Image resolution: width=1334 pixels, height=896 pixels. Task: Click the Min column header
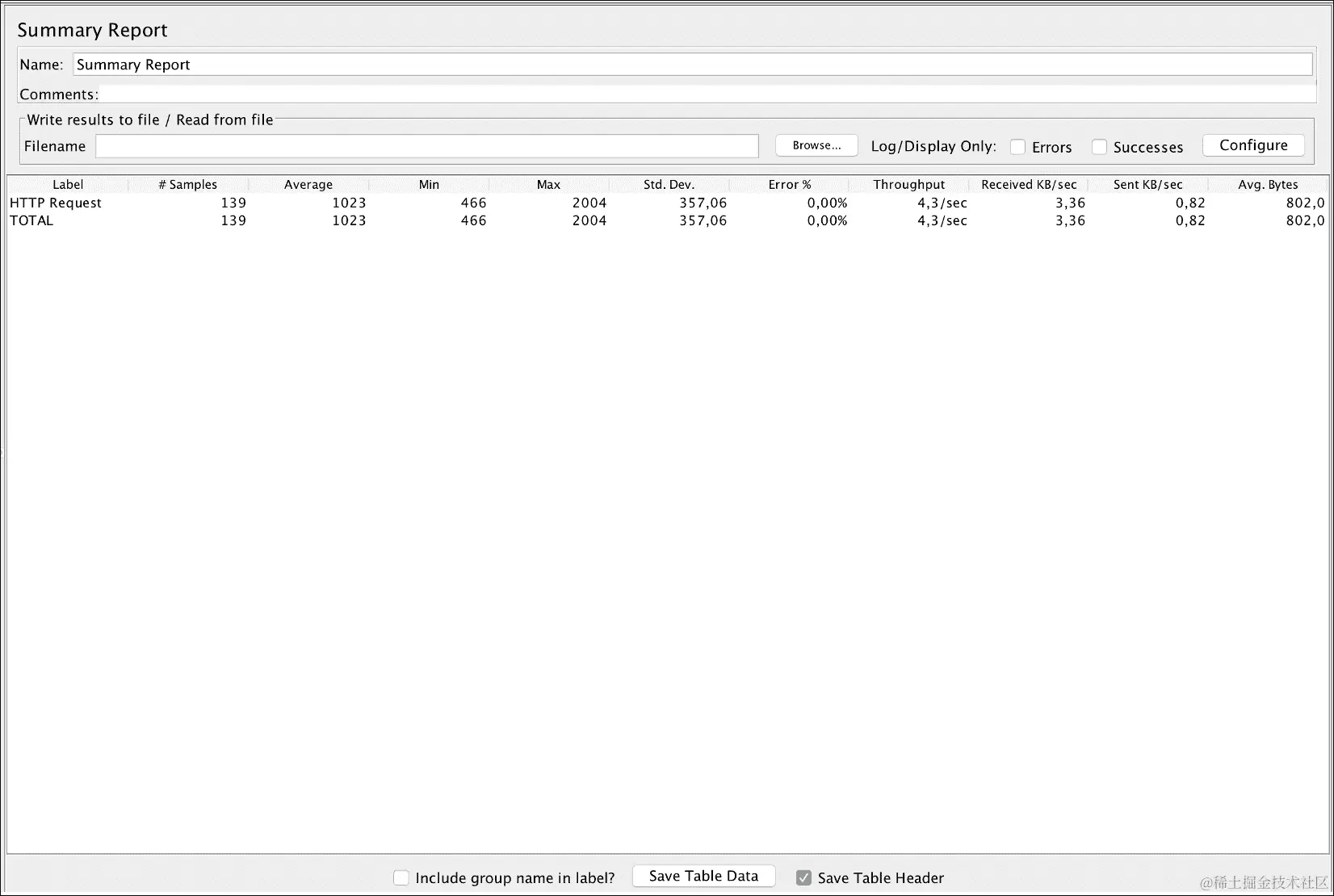(x=429, y=185)
